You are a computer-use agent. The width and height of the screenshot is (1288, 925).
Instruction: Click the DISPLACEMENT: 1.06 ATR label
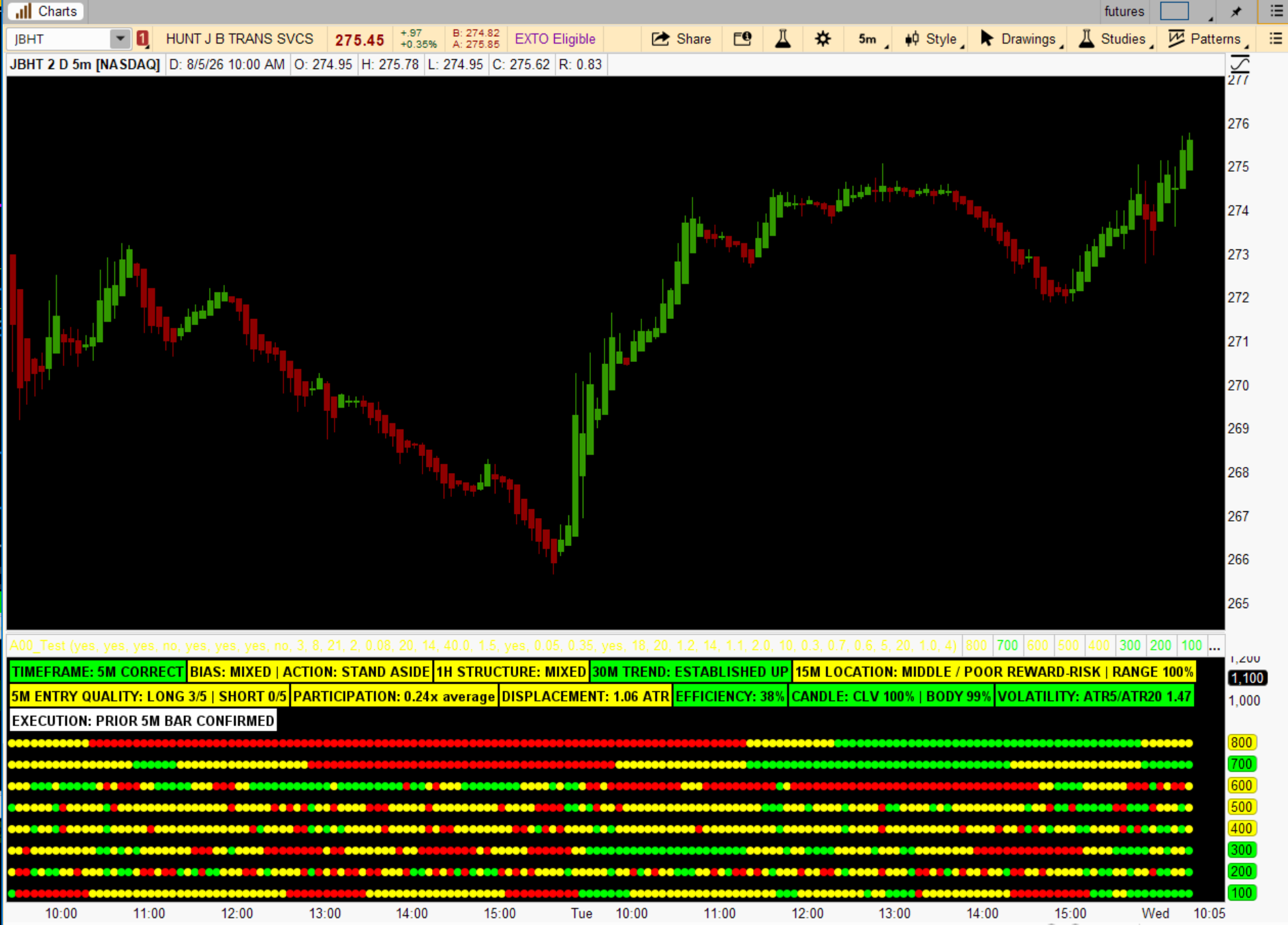point(585,697)
